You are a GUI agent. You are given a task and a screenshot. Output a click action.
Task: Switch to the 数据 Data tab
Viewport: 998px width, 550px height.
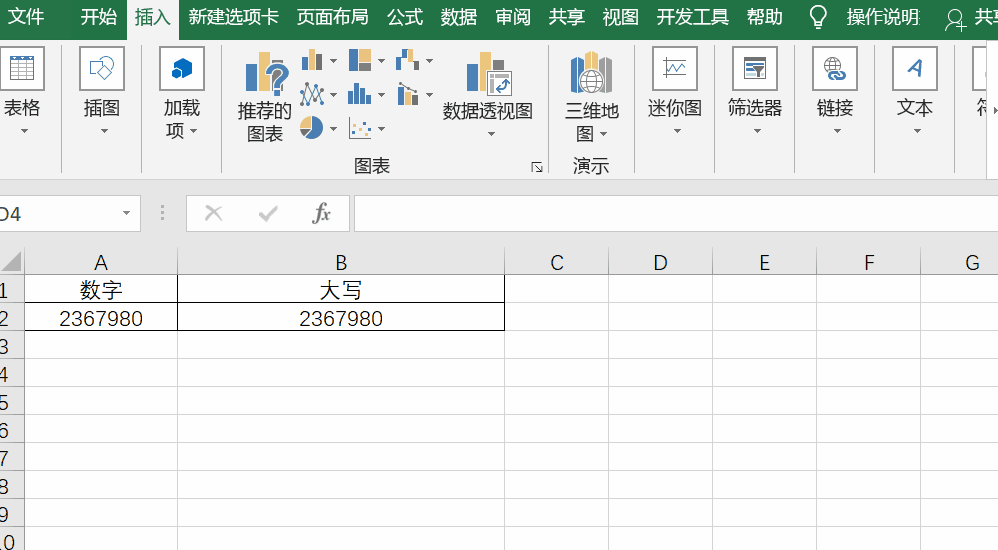[x=458, y=17]
